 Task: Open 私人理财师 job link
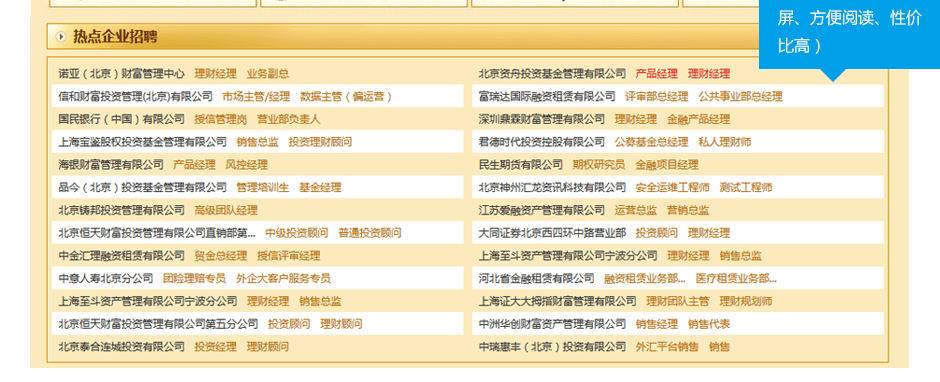click(x=724, y=142)
